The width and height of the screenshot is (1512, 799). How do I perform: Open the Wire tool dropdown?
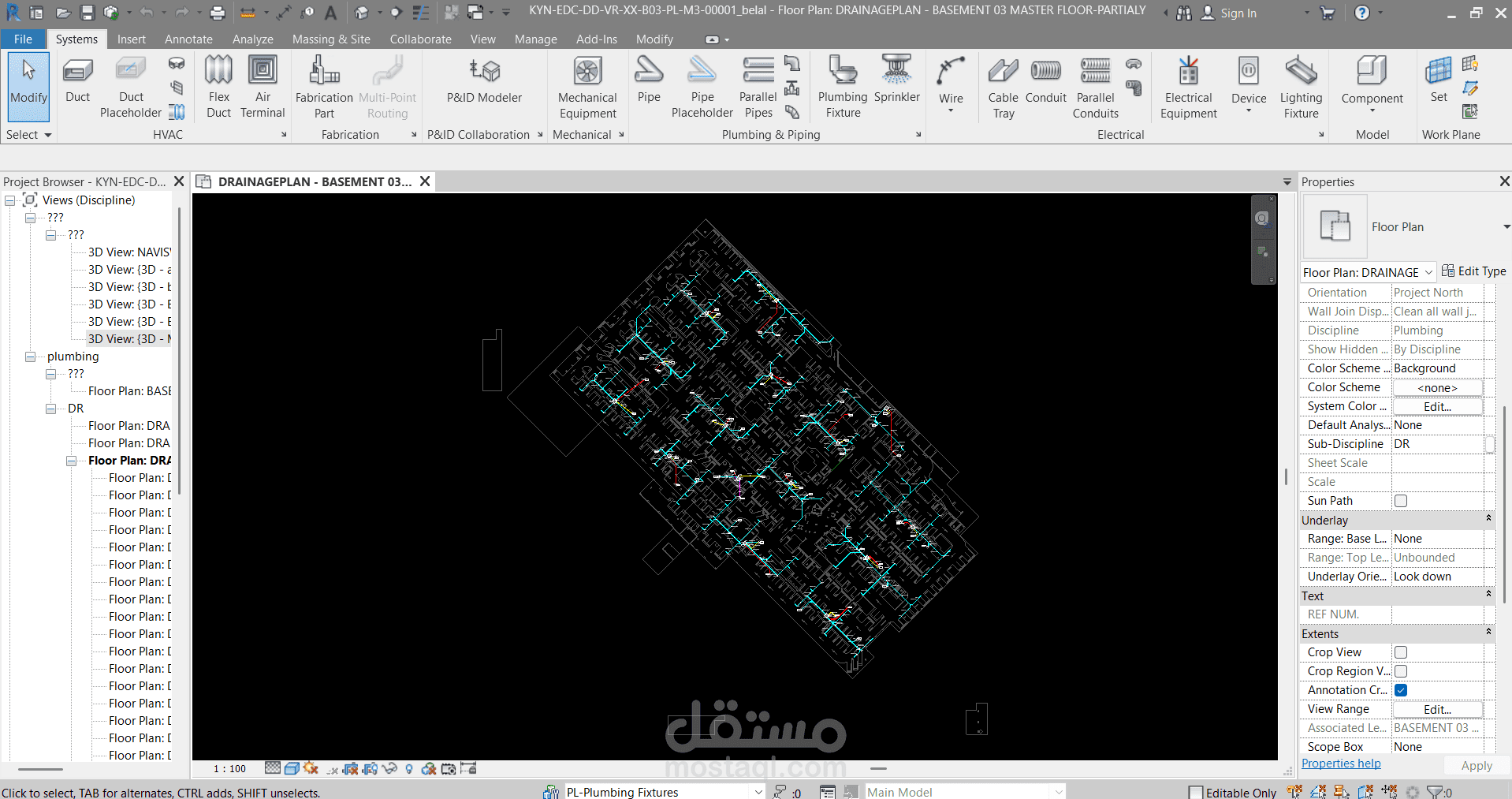[x=951, y=110]
